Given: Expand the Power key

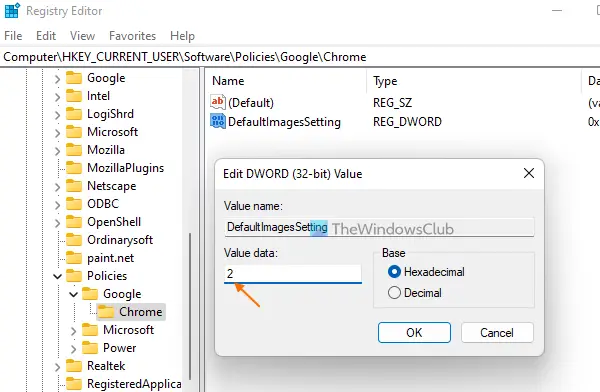Looking at the screenshot, I should [x=73, y=349].
